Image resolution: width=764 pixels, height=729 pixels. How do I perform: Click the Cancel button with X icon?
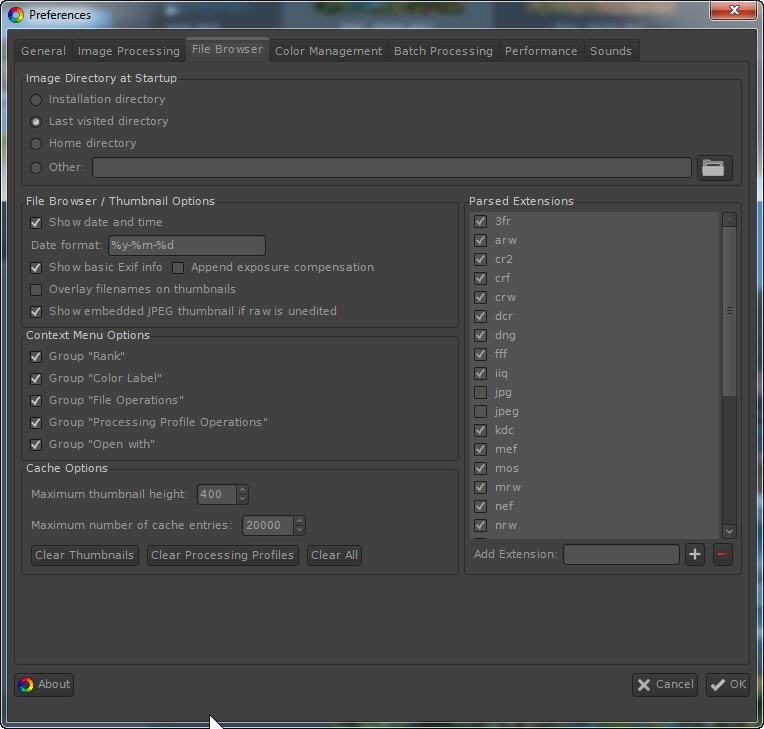click(x=664, y=685)
